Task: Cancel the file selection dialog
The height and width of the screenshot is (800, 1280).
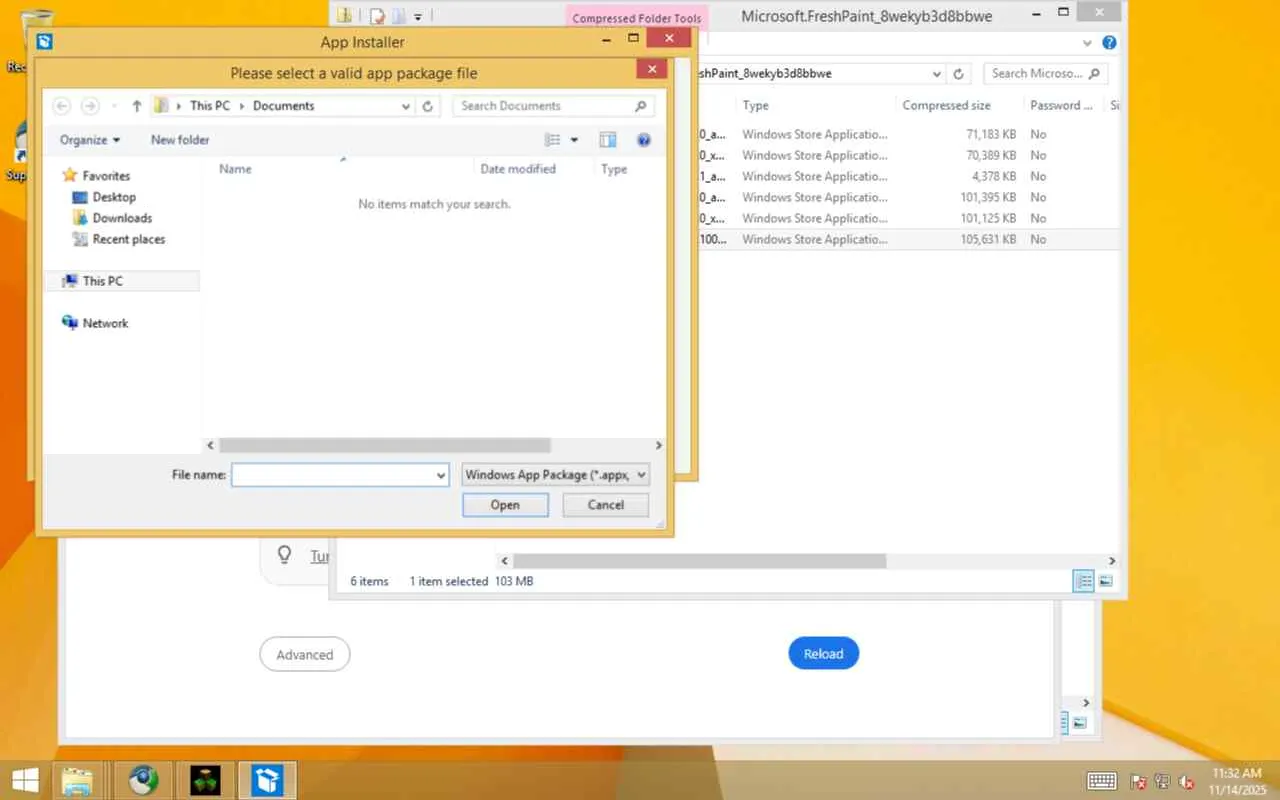Action: point(606,505)
